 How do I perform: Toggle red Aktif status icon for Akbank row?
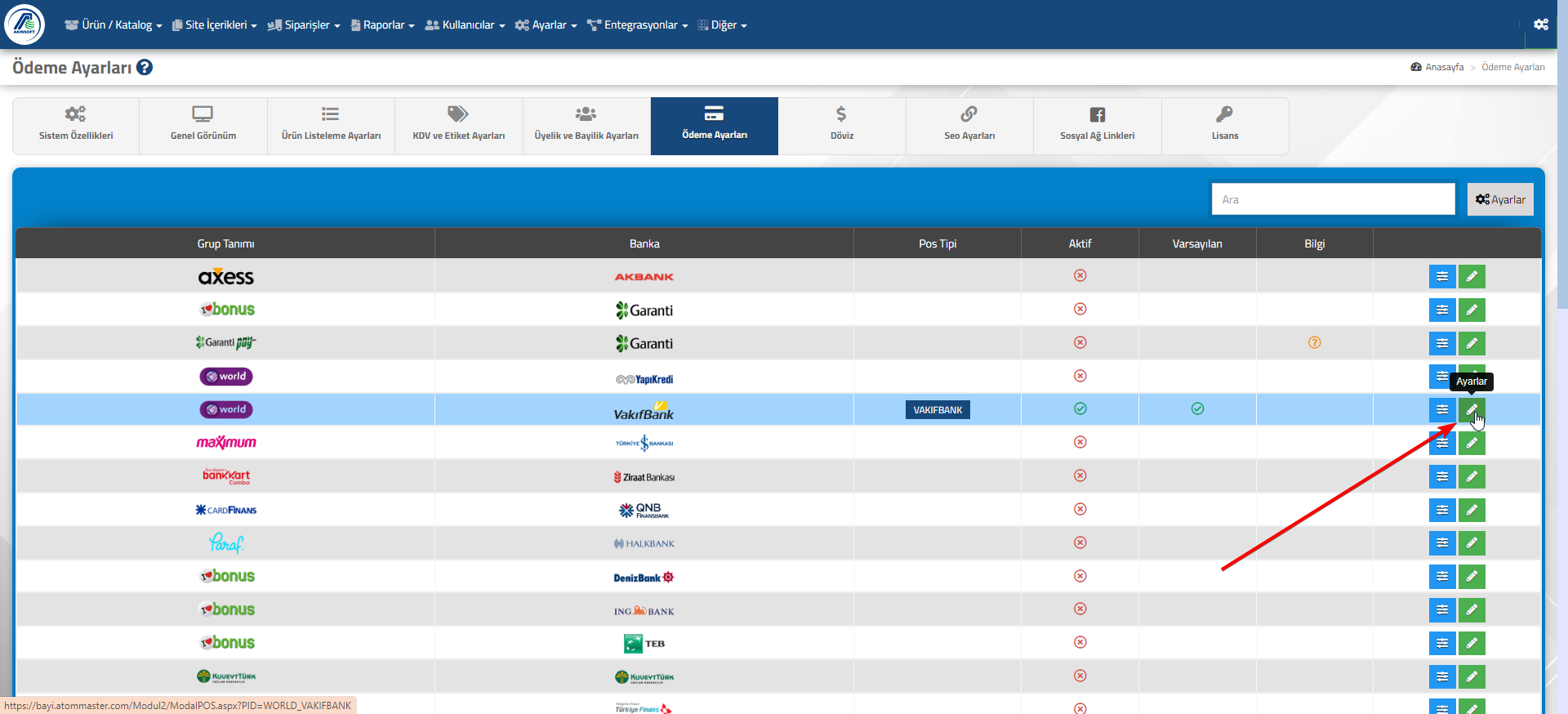[x=1080, y=275]
